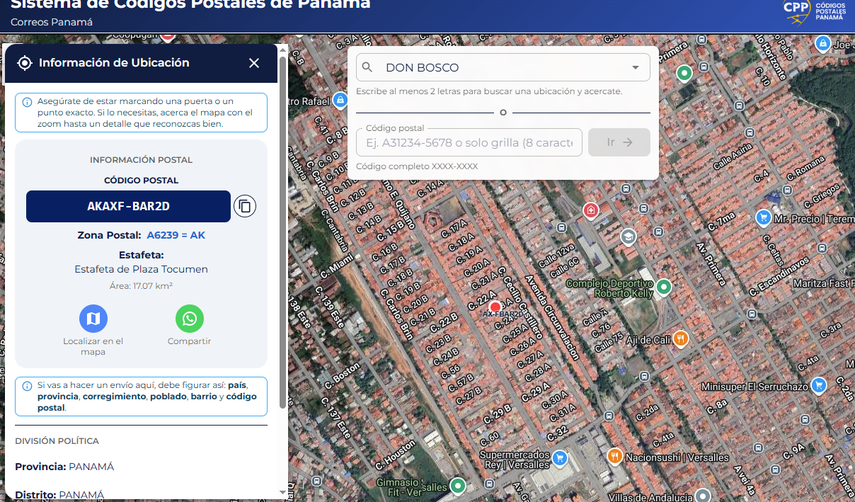Image resolution: width=855 pixels, height=502 pixels.
Task: Click the red hospital marker on the map
Action: (x=591, y=210)
